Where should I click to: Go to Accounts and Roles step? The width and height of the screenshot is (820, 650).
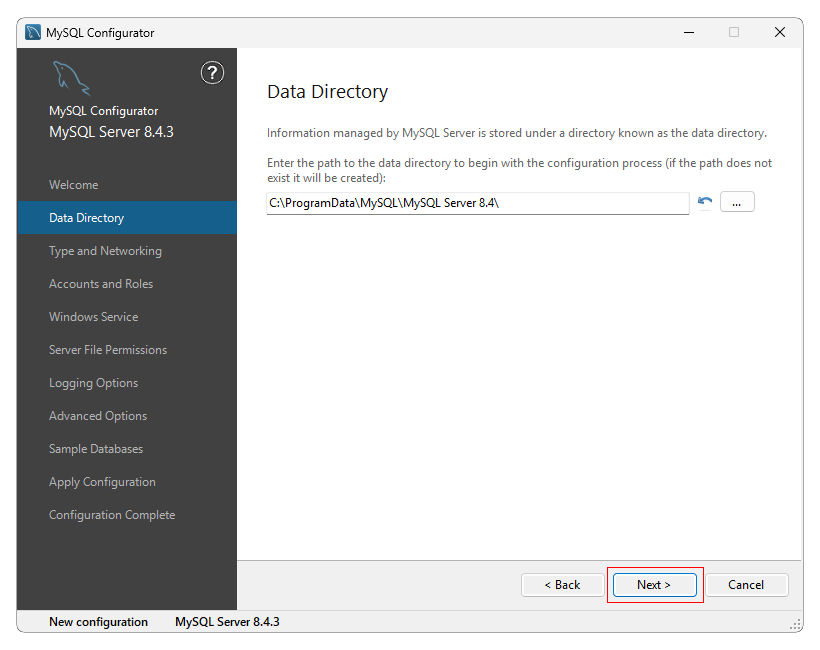[101, 284]
